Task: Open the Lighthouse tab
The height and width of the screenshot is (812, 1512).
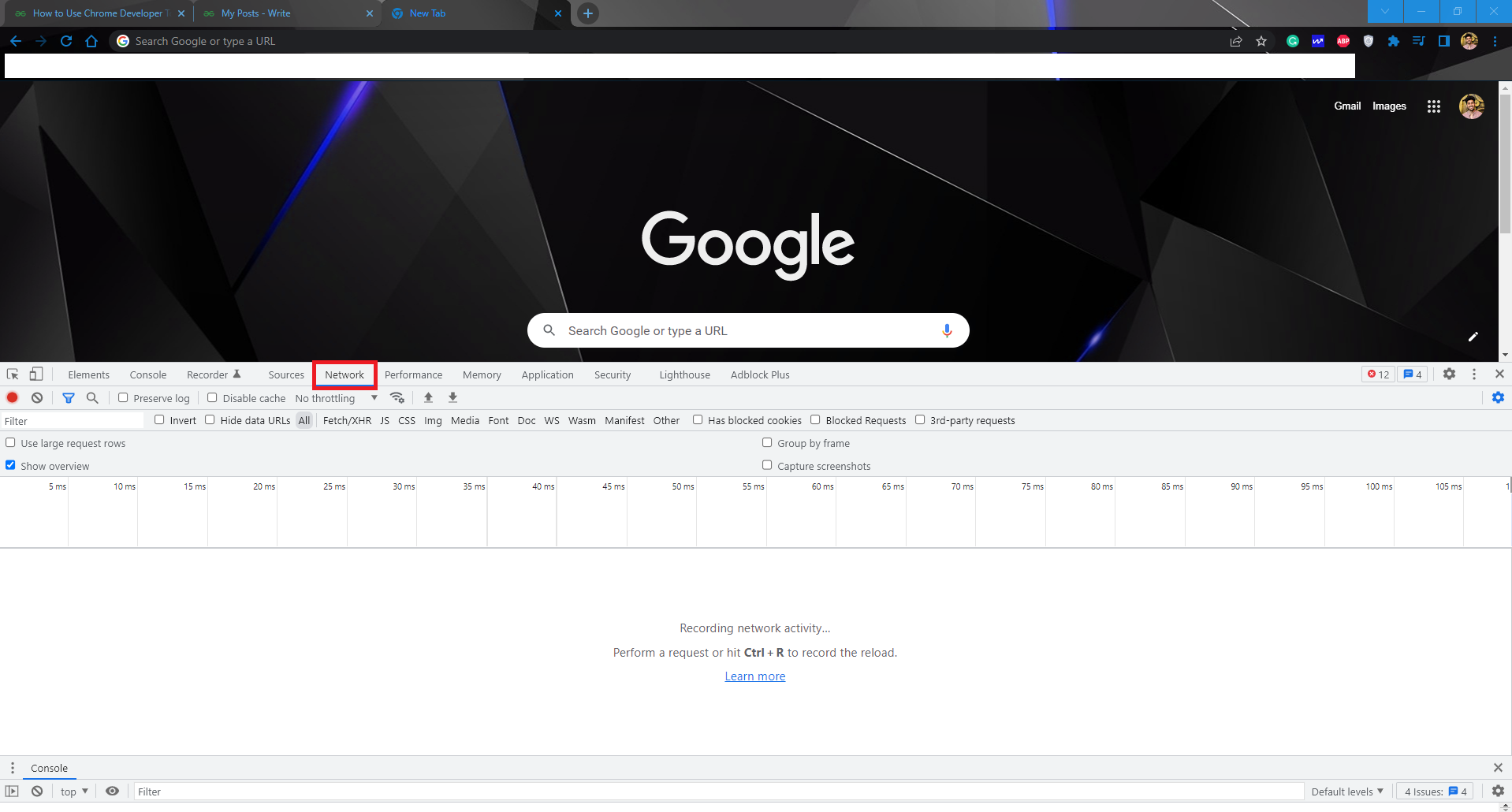Action: tap(684, 375)
